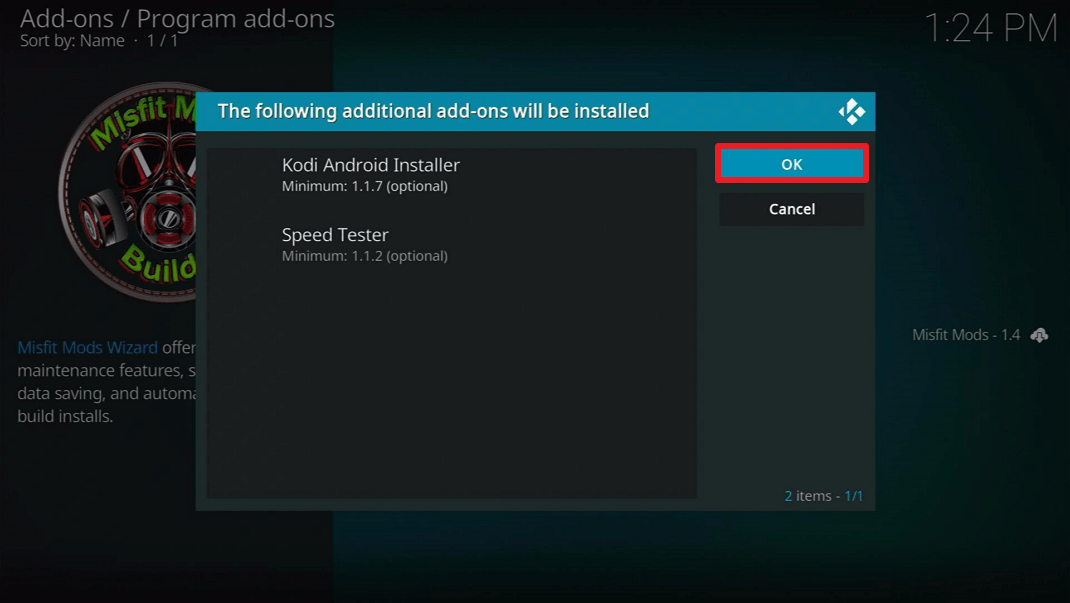Click the 1:24 PM clock
1070x603 pixels.
[990, 29]
